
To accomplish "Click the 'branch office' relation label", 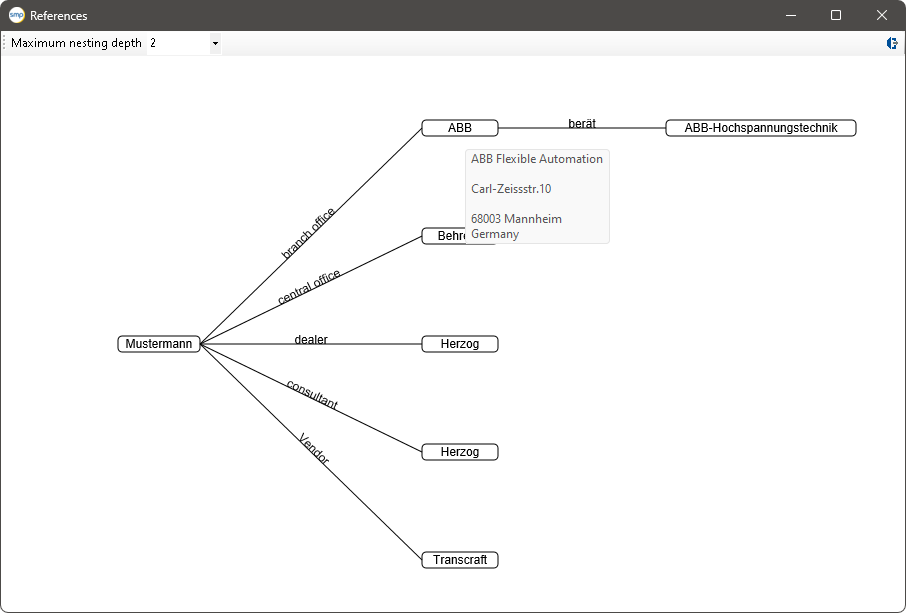I will (308, 233).
